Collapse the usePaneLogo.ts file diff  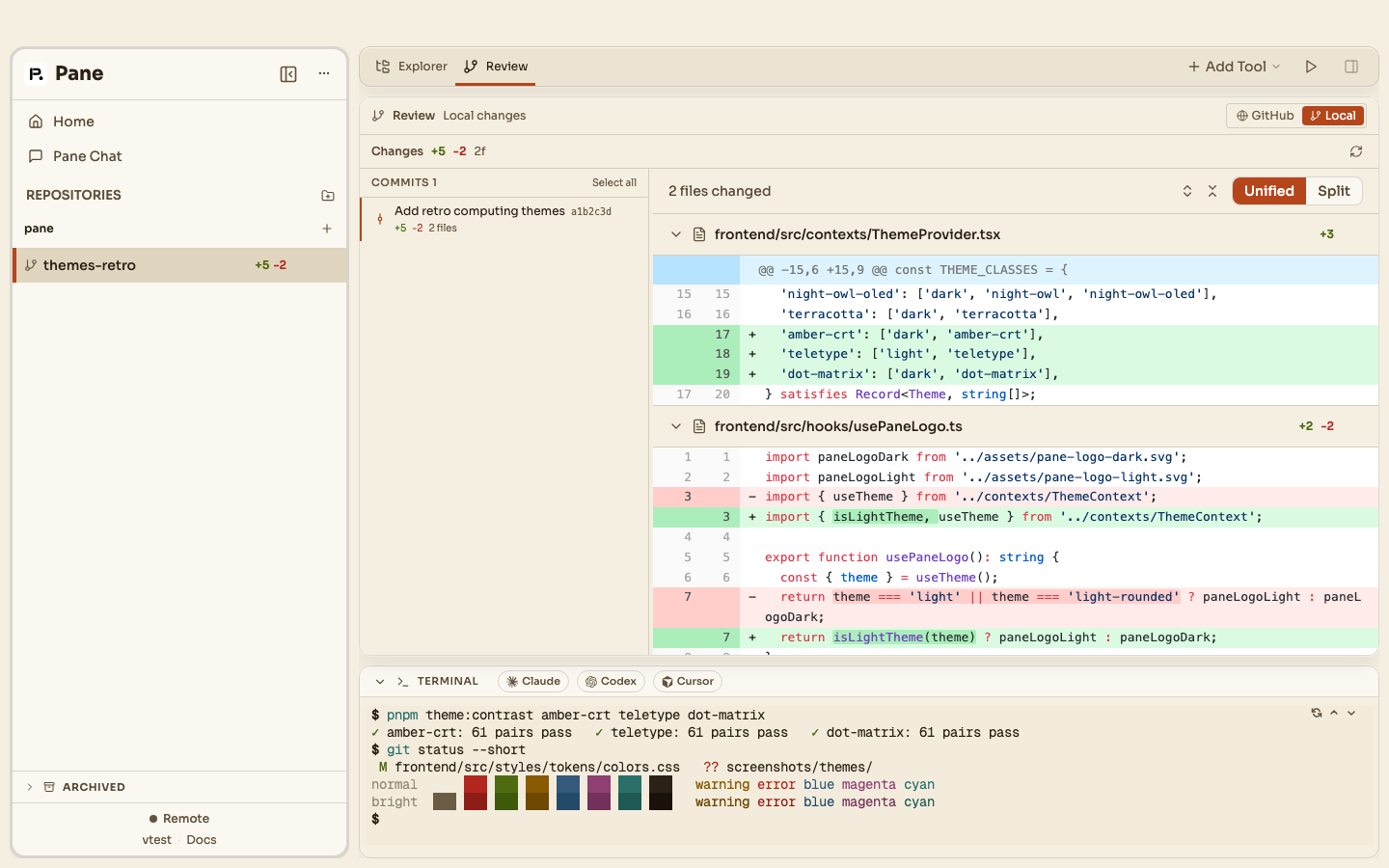coord(676,426)
